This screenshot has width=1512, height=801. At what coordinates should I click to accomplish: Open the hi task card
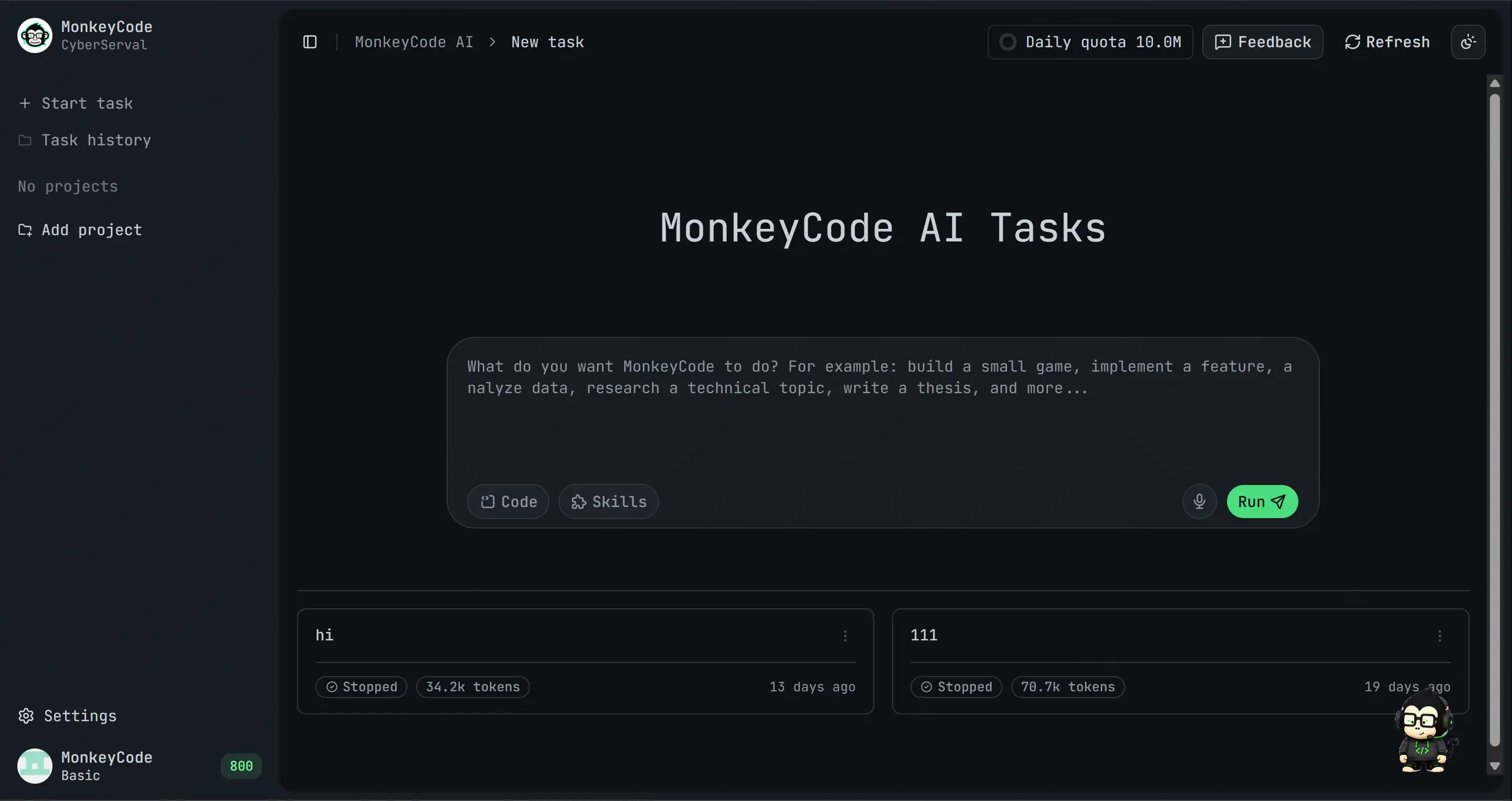[x=585, y=661]
